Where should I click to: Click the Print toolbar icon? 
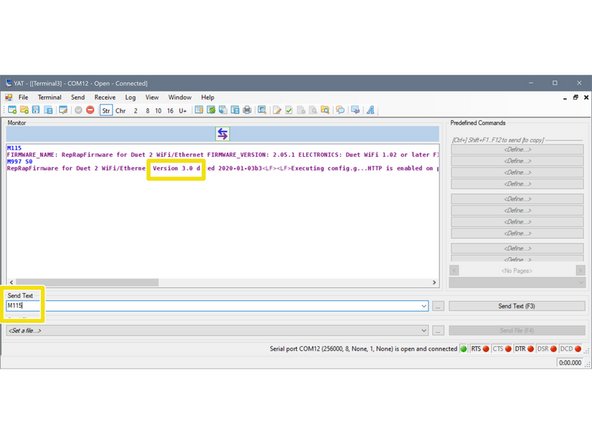pyautogui.click(x=247, y=110)
